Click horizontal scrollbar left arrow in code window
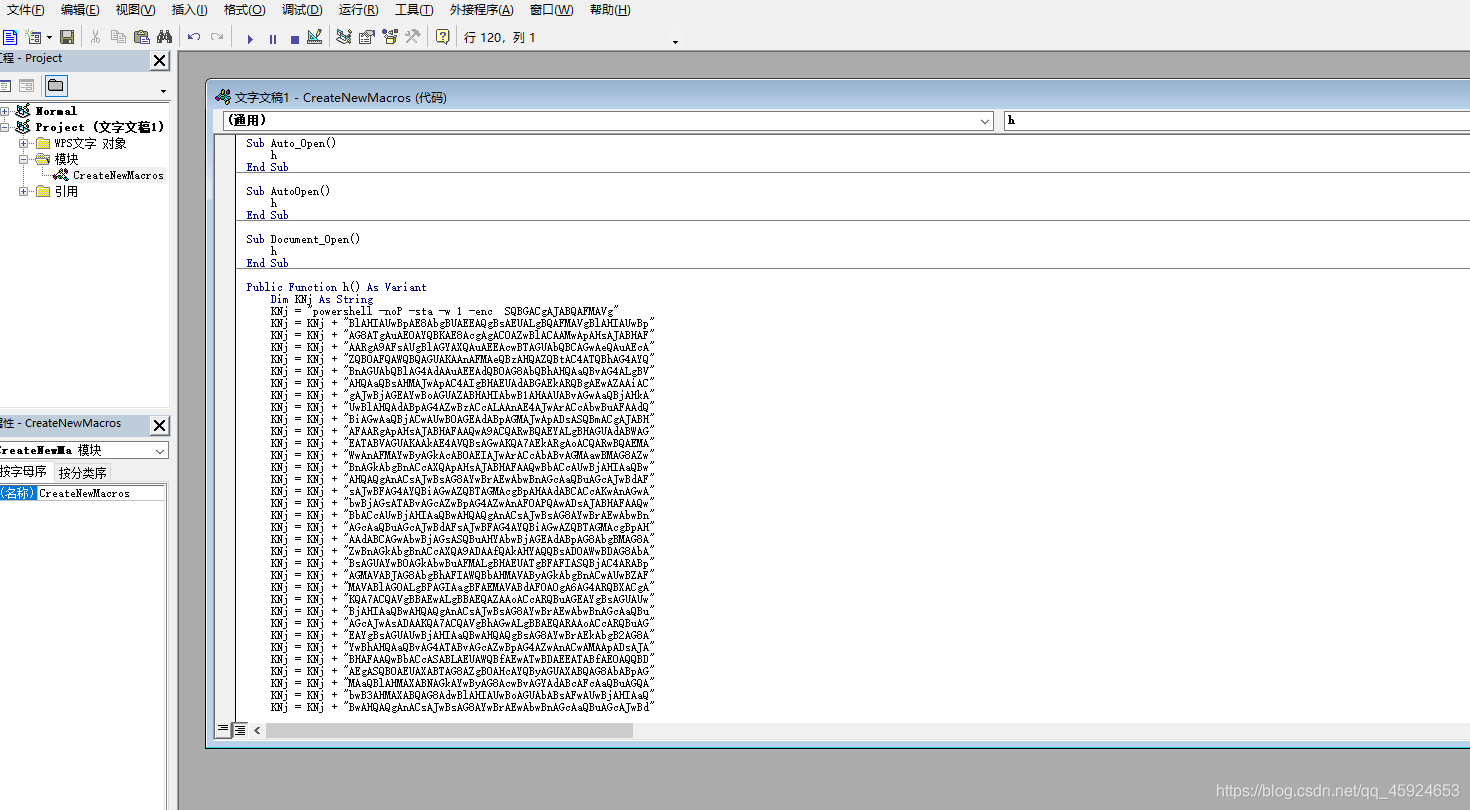 257,730
